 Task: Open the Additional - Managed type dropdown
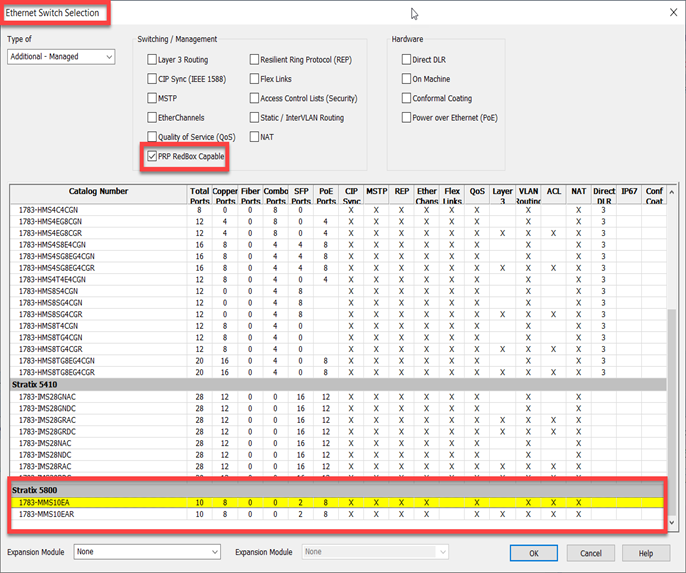click(x=61, y=57)
